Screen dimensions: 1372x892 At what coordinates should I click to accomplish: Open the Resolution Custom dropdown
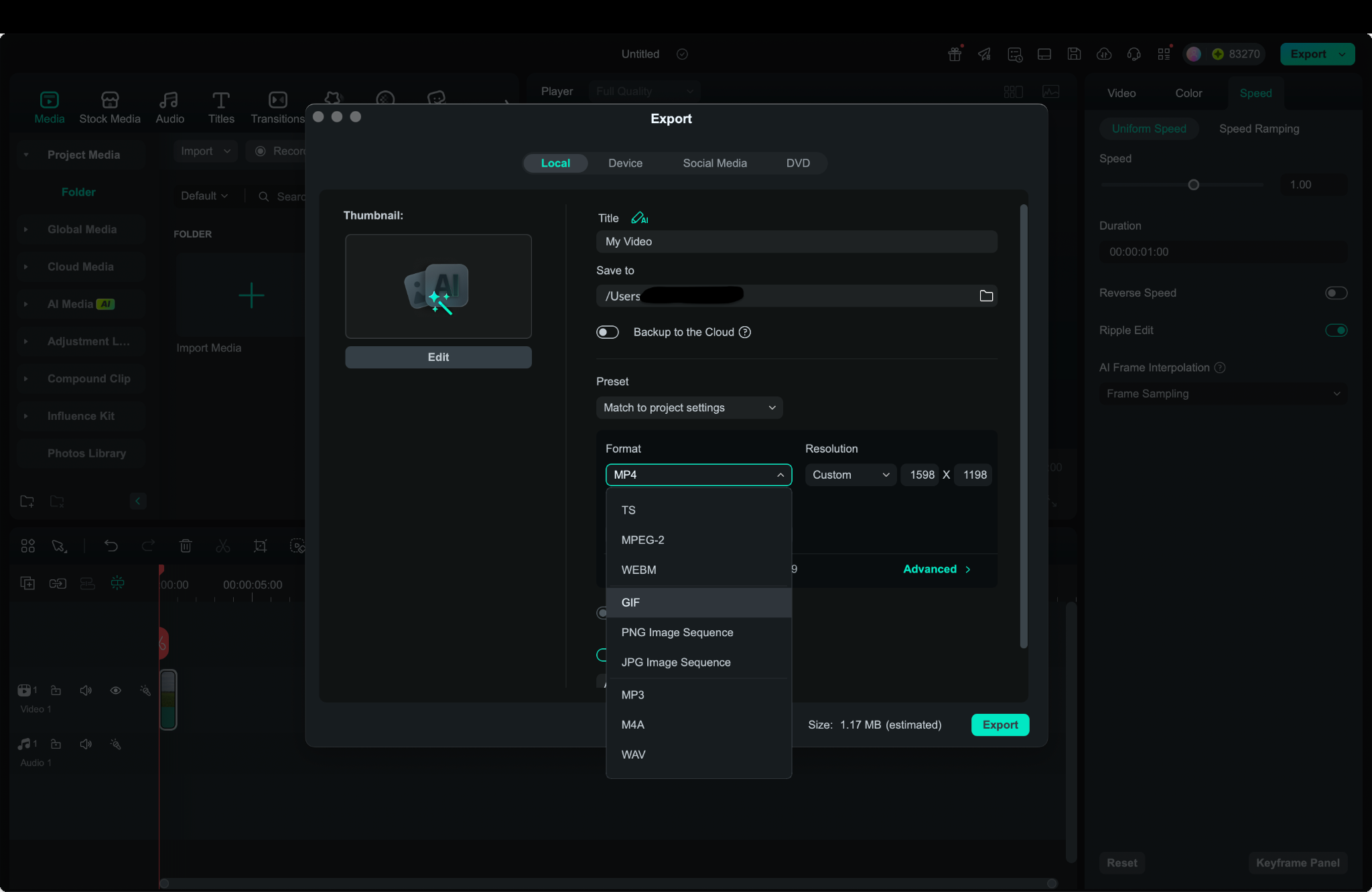(x=850, y=475)
